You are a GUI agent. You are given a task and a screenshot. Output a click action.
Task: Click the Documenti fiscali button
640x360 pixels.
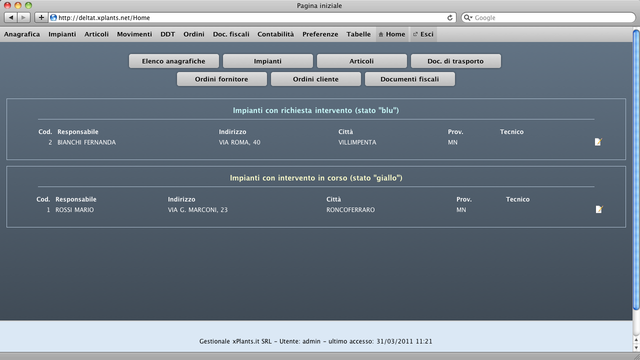[x=410, y=79]
